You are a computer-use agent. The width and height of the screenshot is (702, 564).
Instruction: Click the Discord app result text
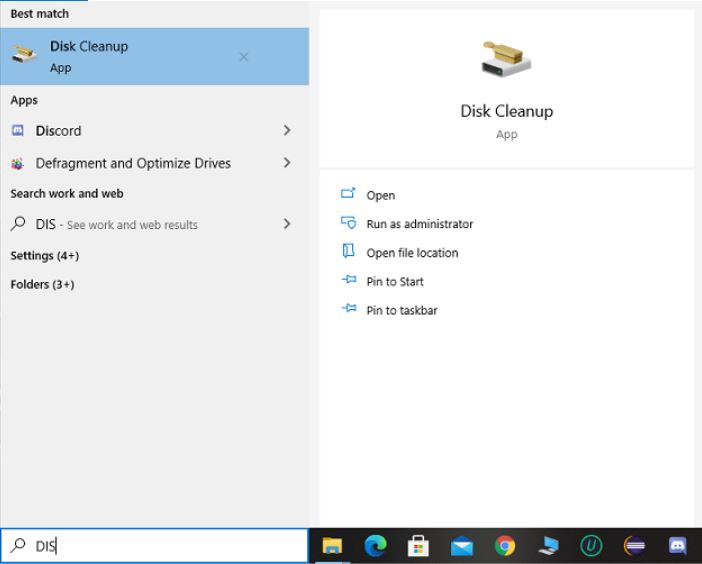coord(58,131)
